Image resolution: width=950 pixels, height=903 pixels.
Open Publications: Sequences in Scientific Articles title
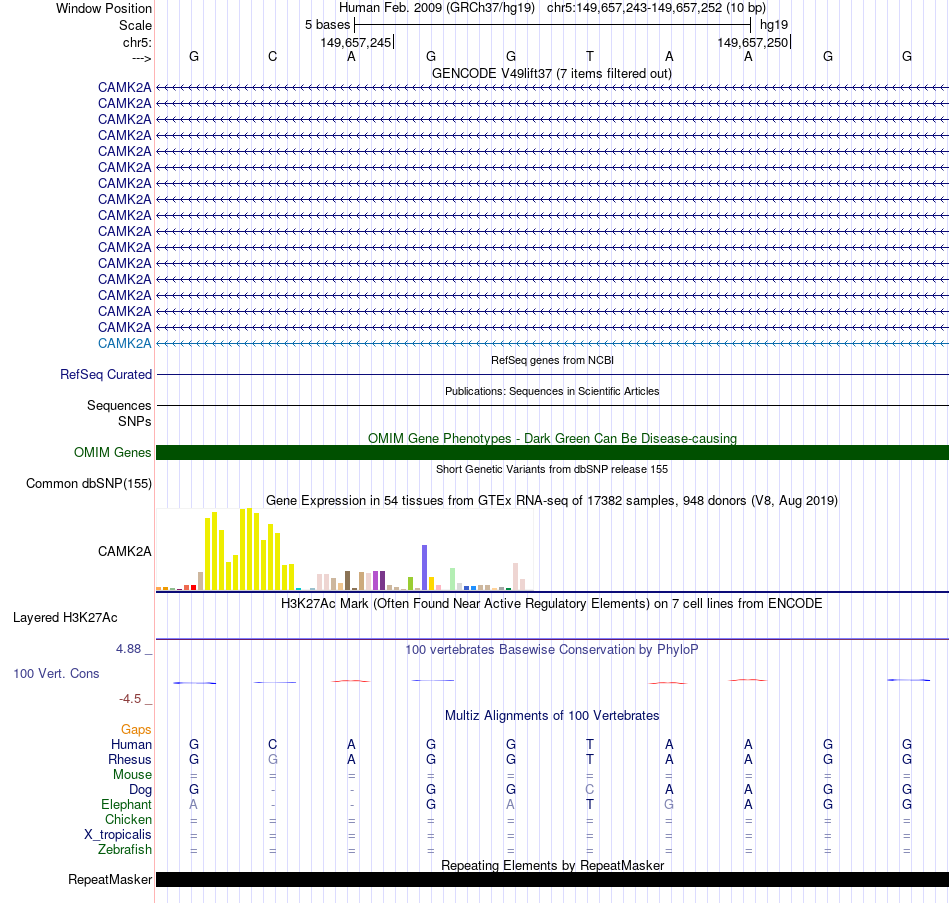(552, 391)
